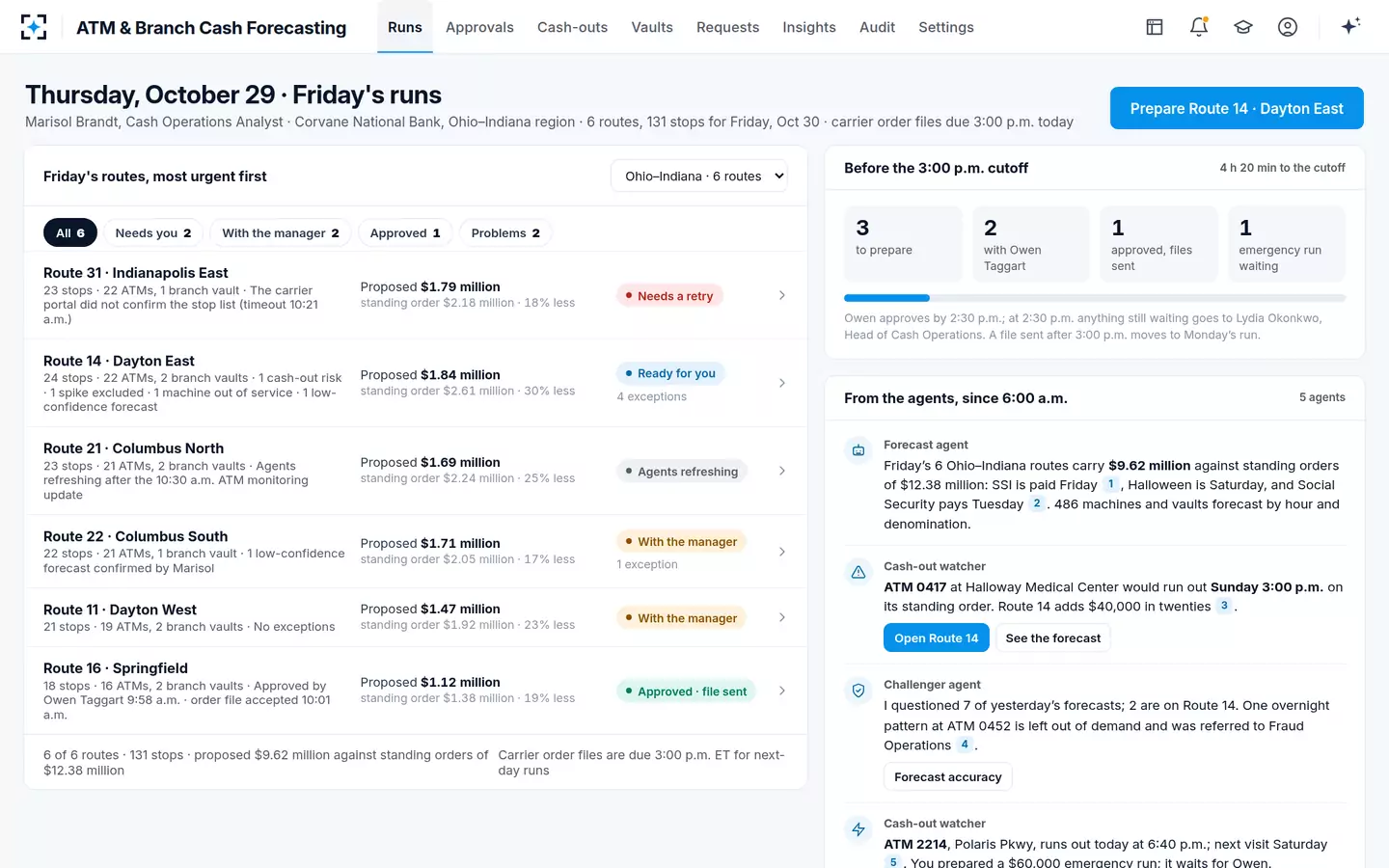
Task: Click the app logo icon
Action: 34,27
